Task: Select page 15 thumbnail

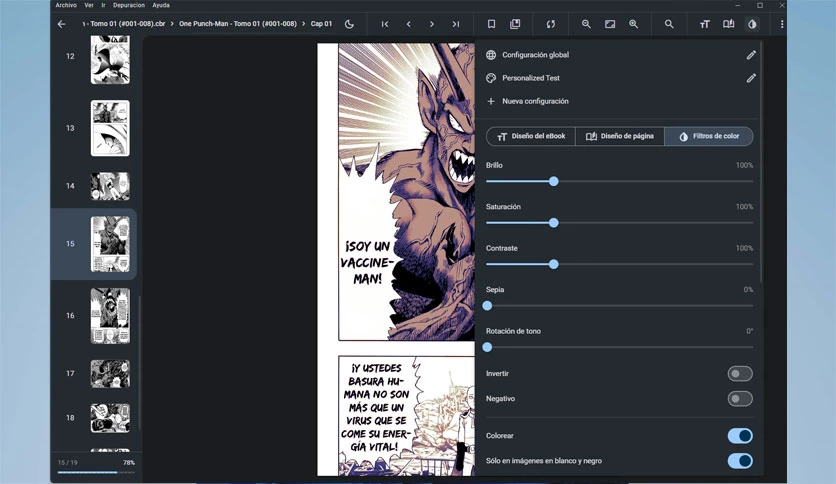Action: 110,244
